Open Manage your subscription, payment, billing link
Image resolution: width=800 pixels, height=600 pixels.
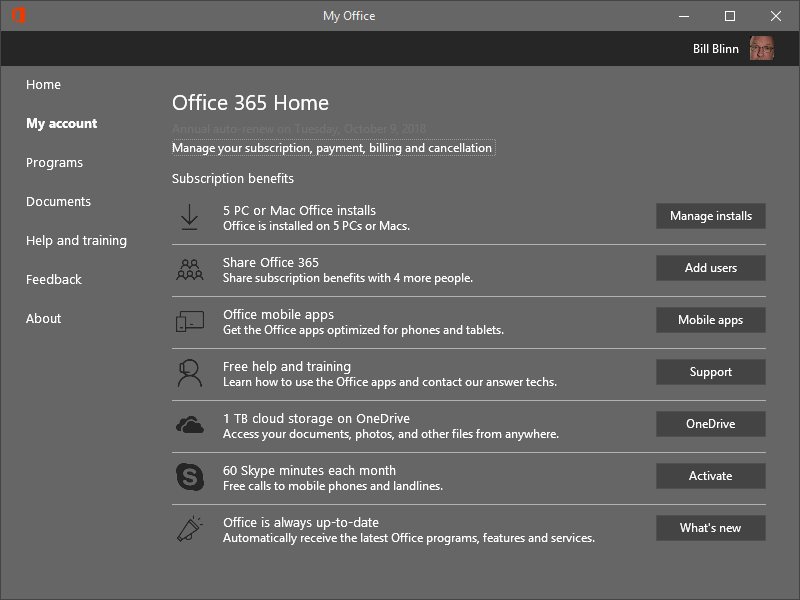tap(333, 148)
